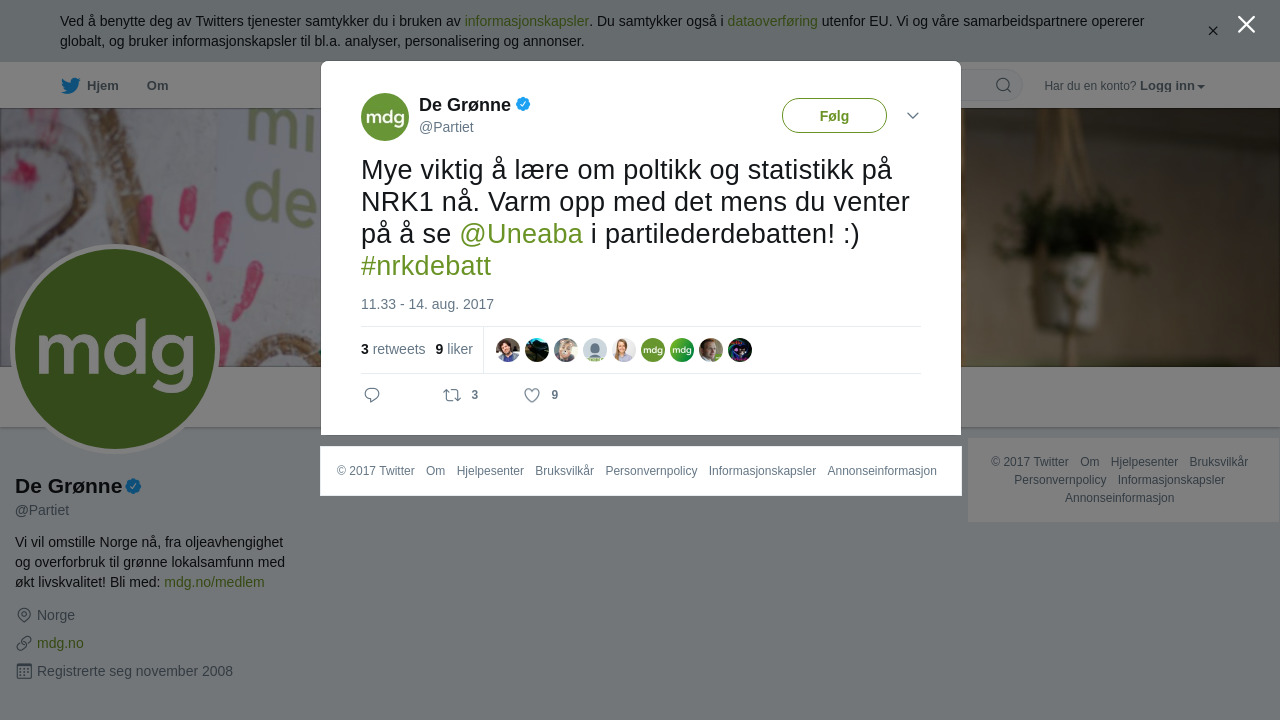This screenshot has width=1280, height=720.
Task: Click first liker avatar thumbnail
Action: click(x=508, y=350)
